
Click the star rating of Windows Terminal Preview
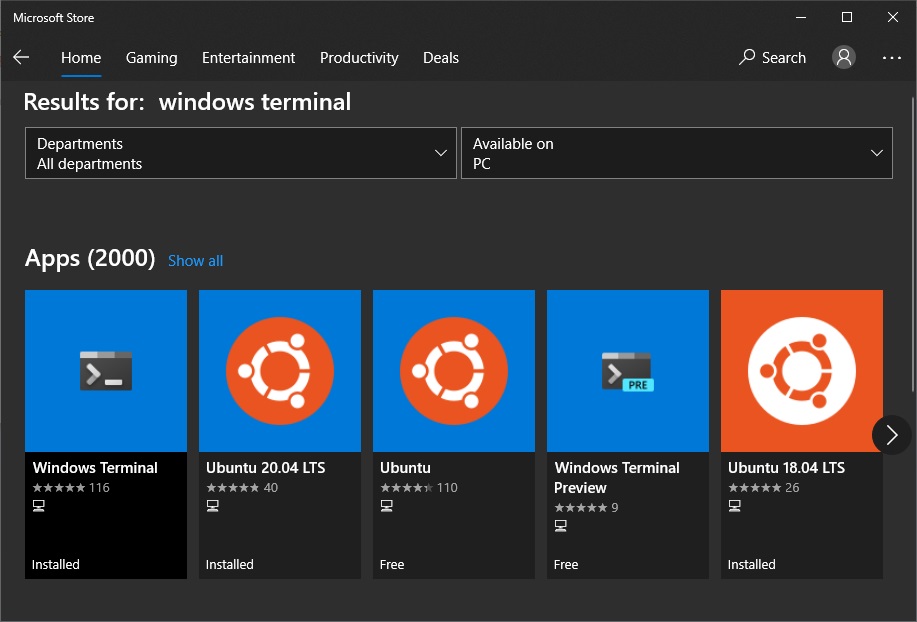click(x=581, y=507)
